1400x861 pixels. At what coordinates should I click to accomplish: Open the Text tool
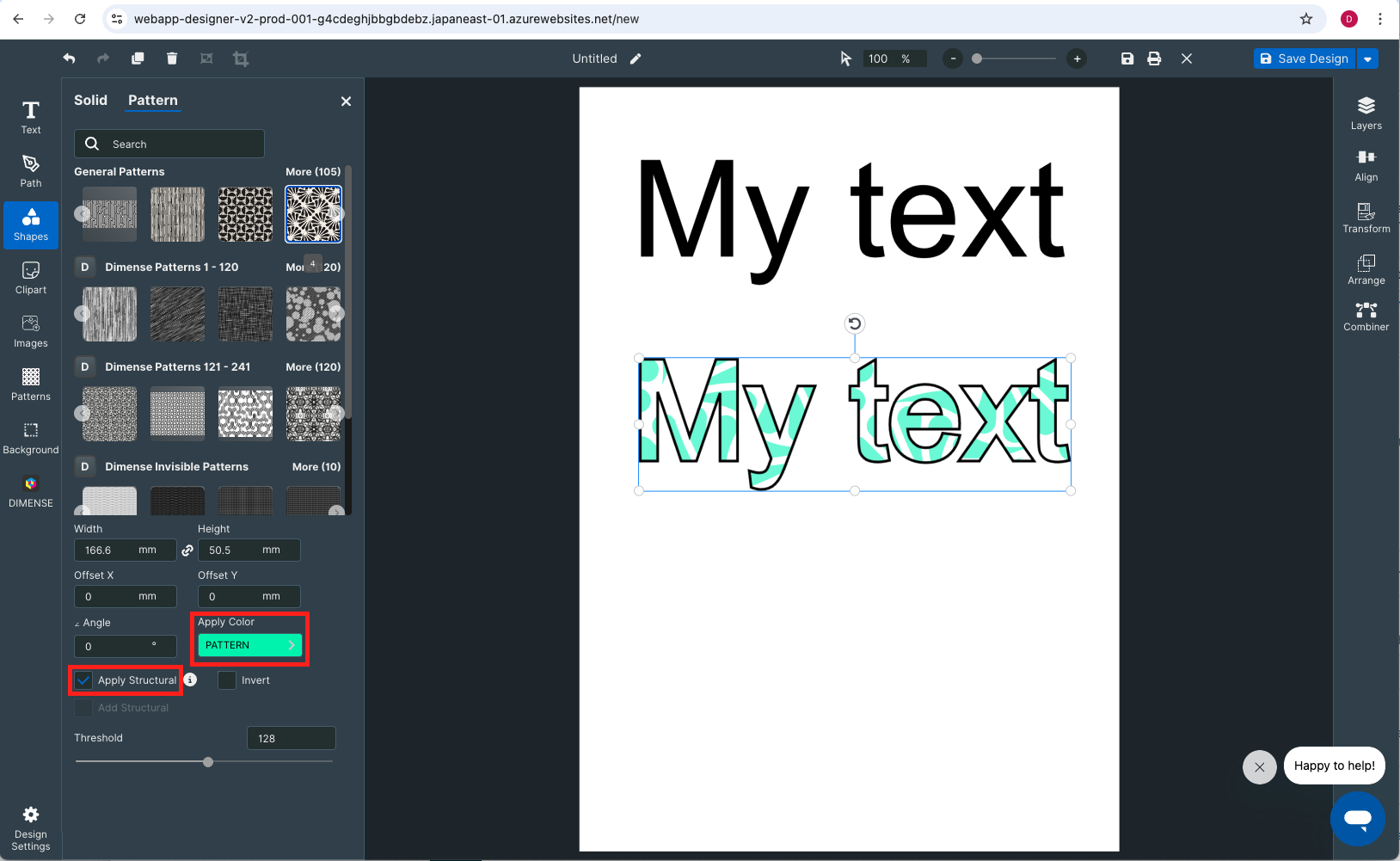31,118
